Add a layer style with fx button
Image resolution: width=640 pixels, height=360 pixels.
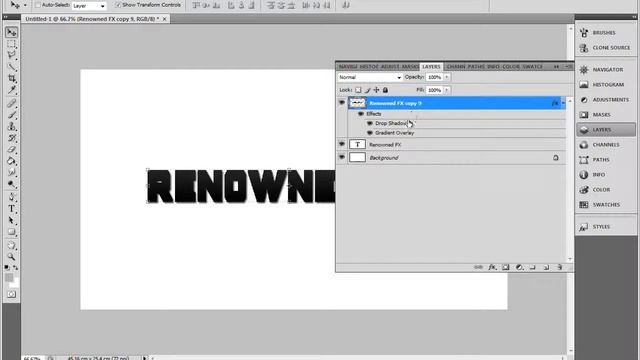point(492,267)
